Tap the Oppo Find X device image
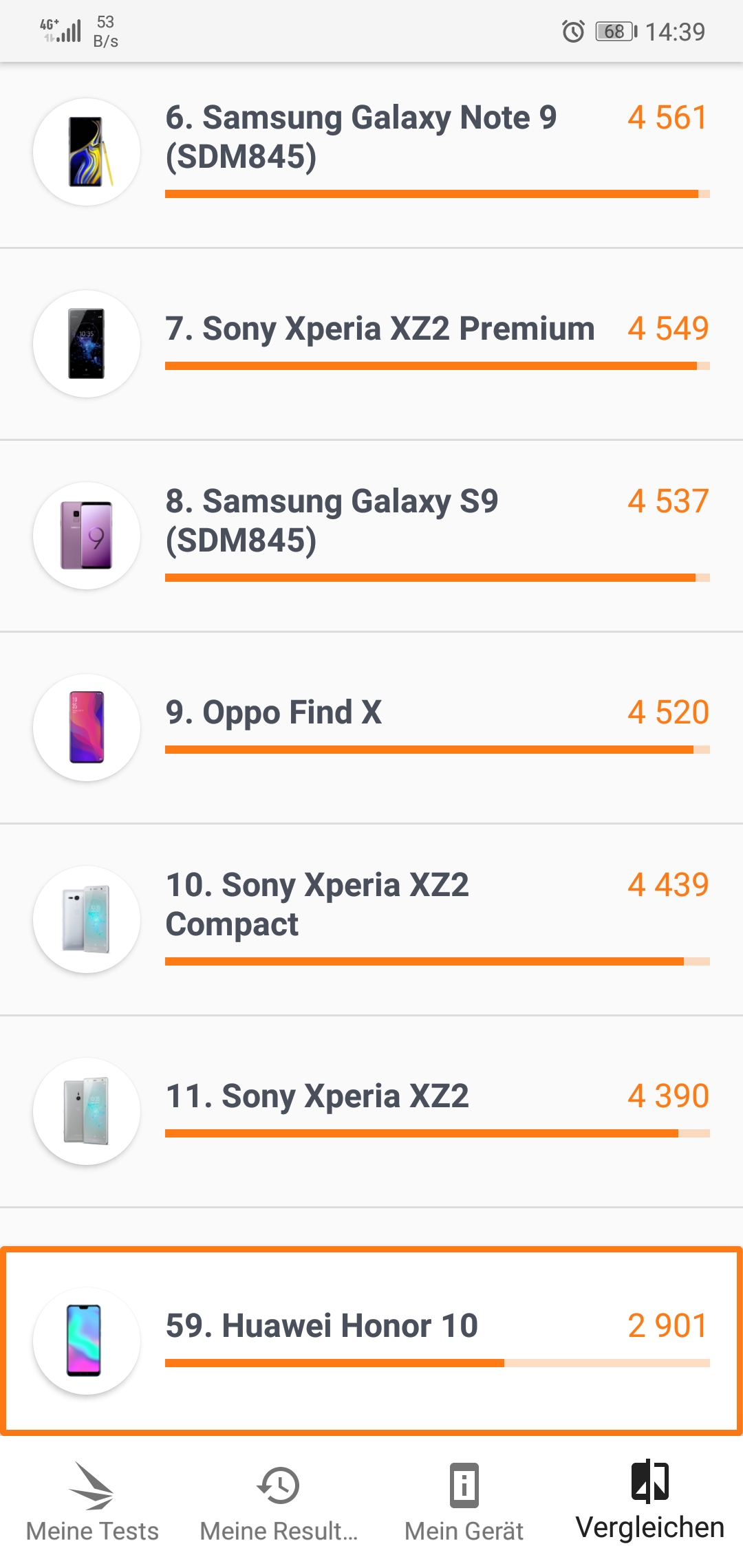 pos(87,728)
